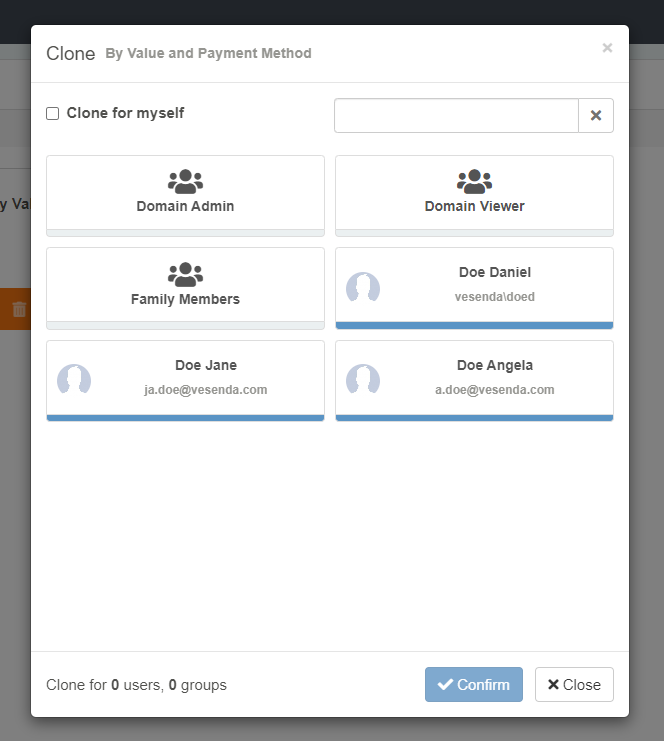This screenshot has width=664, height=741.
Task: Click the Family Members group icon
Action: coord(185,274)
